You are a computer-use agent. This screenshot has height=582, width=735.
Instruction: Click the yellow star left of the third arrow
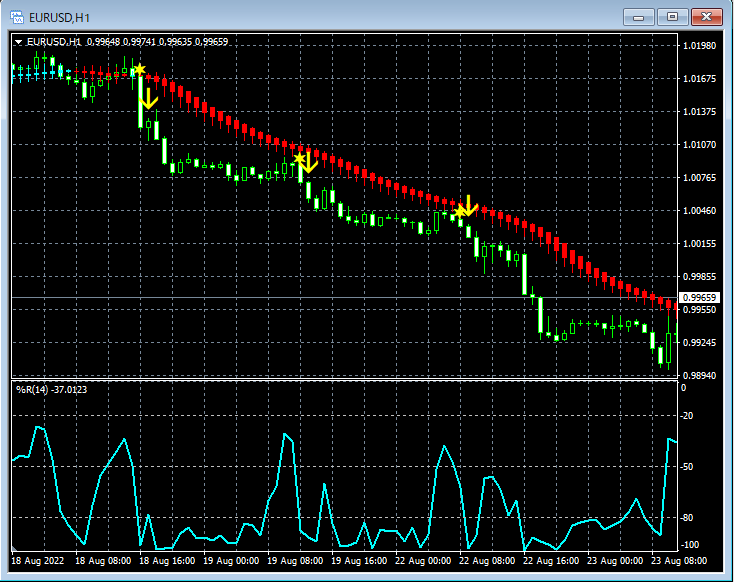(x=459, y=212)
